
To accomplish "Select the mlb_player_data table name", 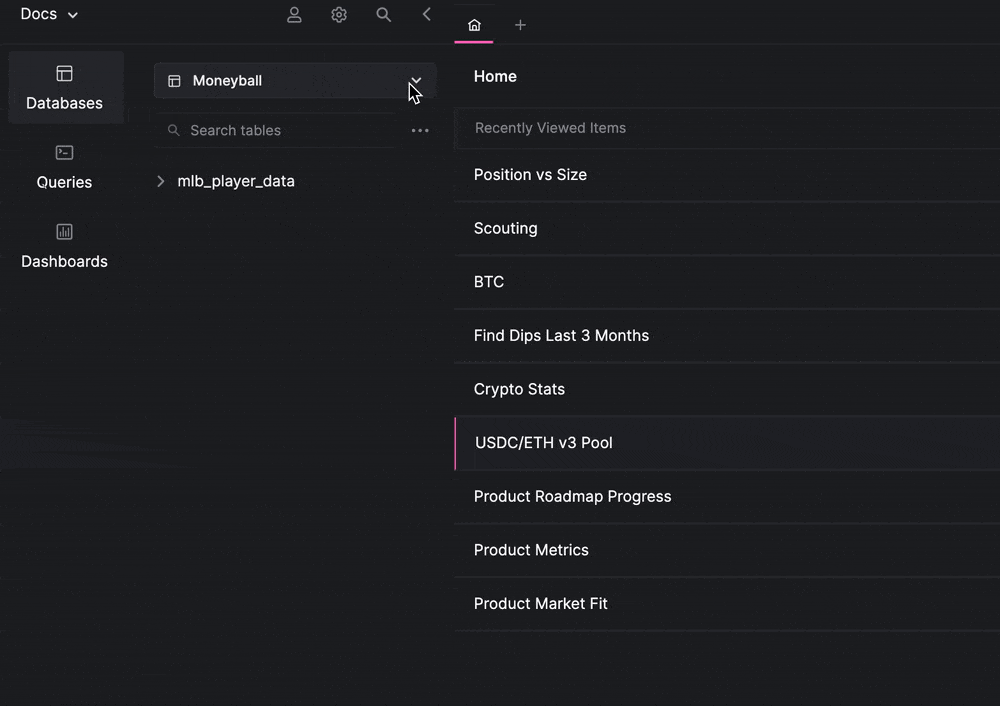I will coord(236,181).
